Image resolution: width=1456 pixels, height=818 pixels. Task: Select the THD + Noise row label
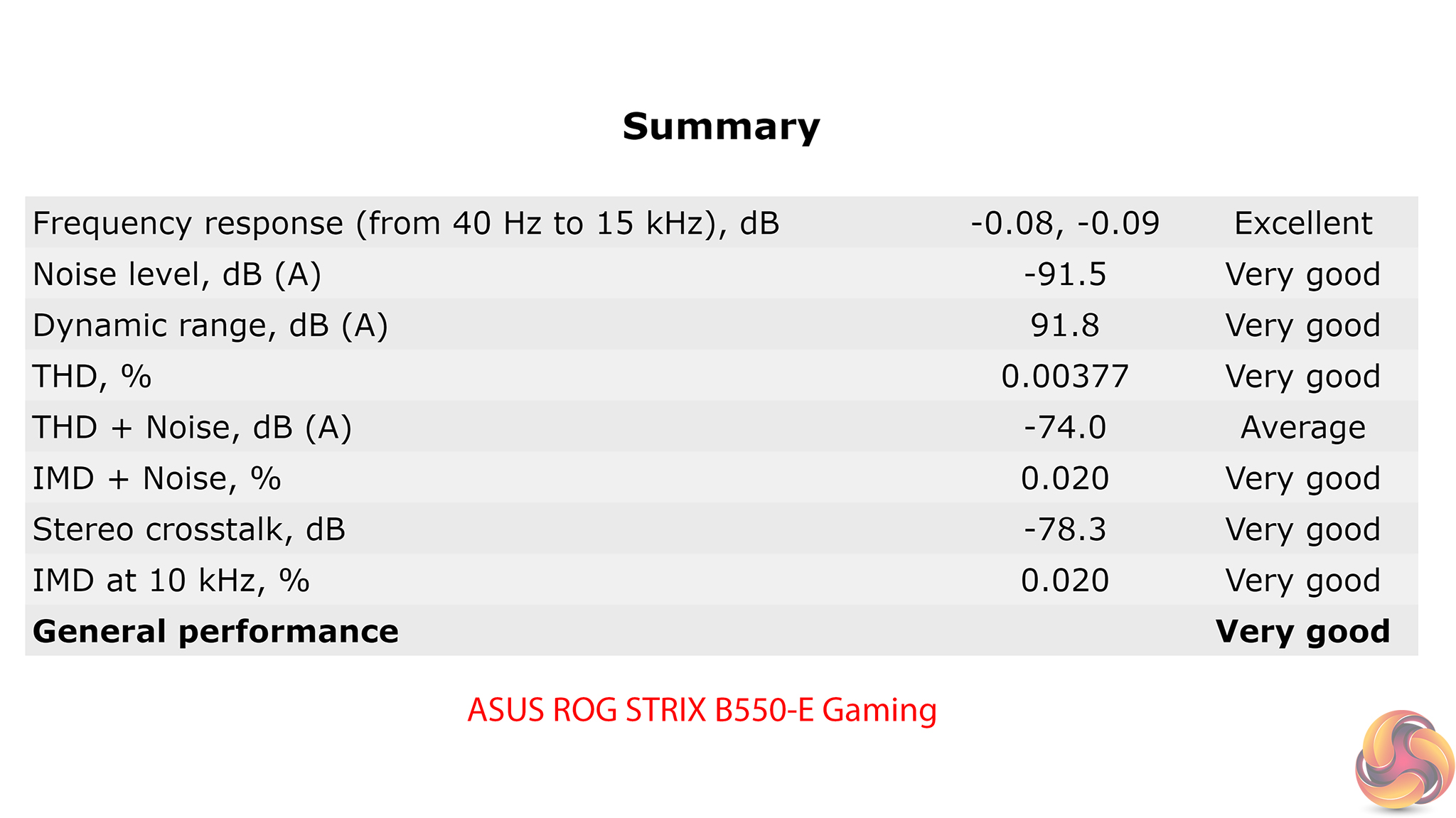(193, 428)
